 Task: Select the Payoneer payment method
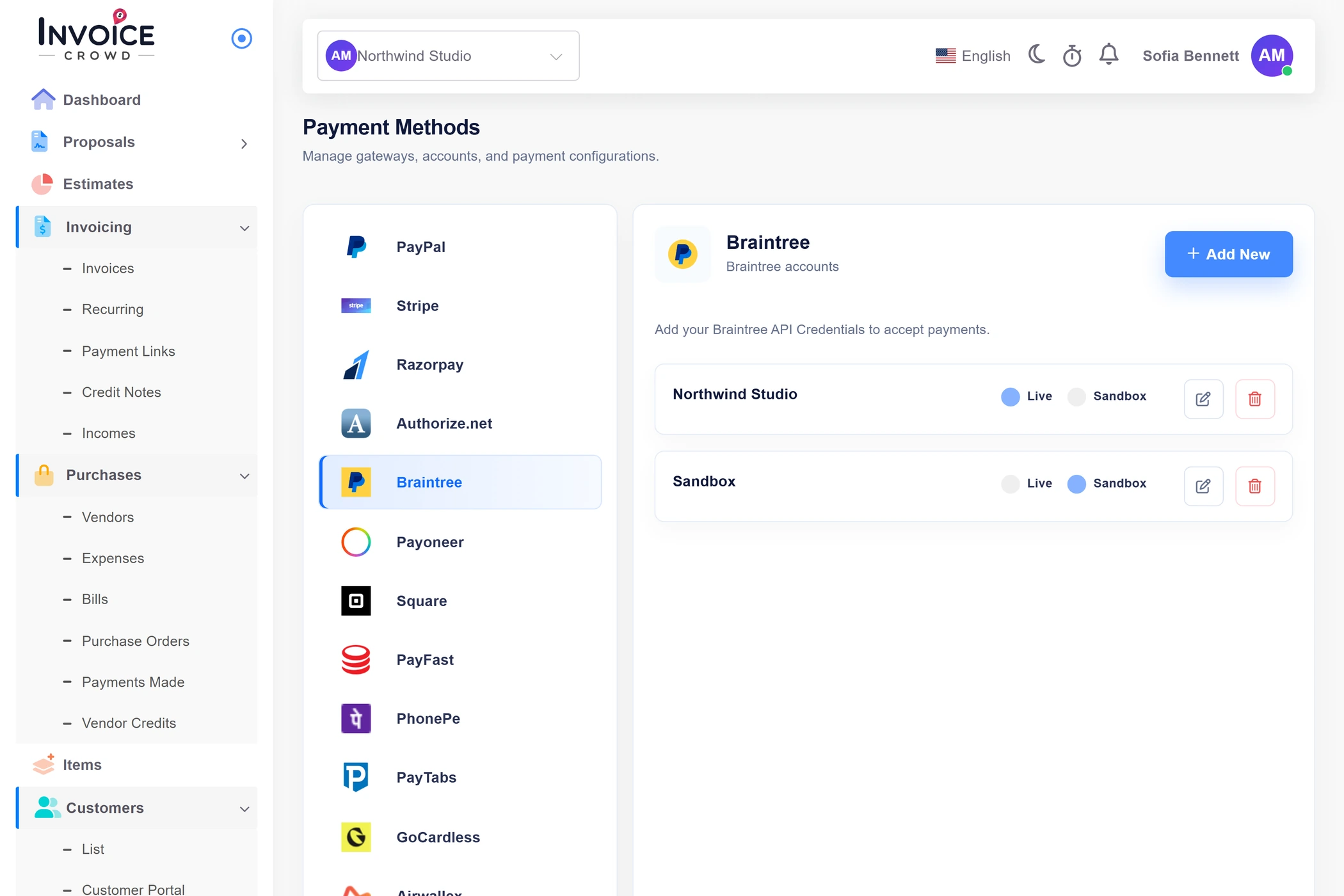pyautogui.click(x=460, y=542)
